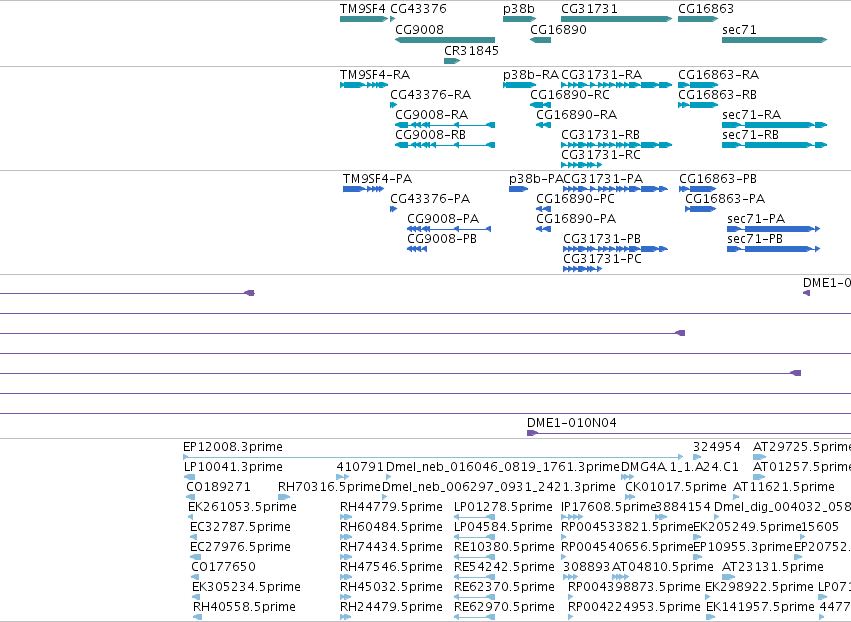851x622 pixels.
Task: Select the DMG4A.1_1.A24.C1 EST label
Action: point(679,467)
